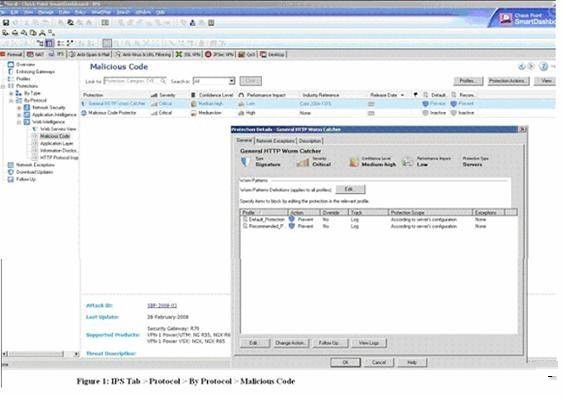Click the View Logs button
564x397 pixels.
coord(369,343)
